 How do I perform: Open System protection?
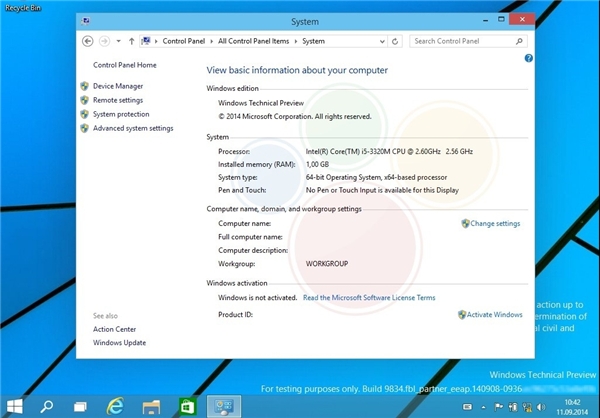point(121,114)
